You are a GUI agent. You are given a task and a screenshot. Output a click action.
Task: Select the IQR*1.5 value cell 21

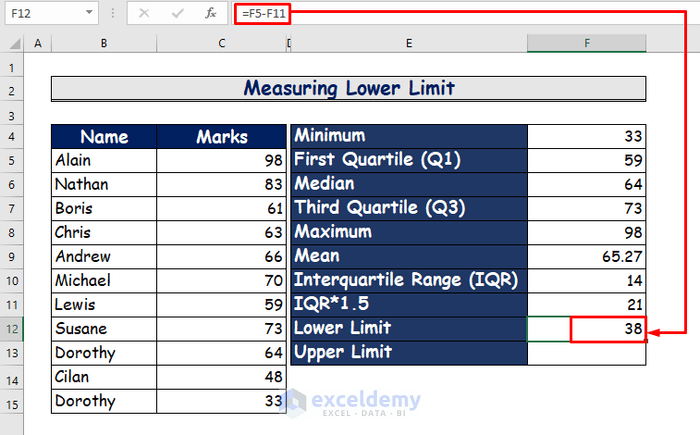[x=587, y=305]
